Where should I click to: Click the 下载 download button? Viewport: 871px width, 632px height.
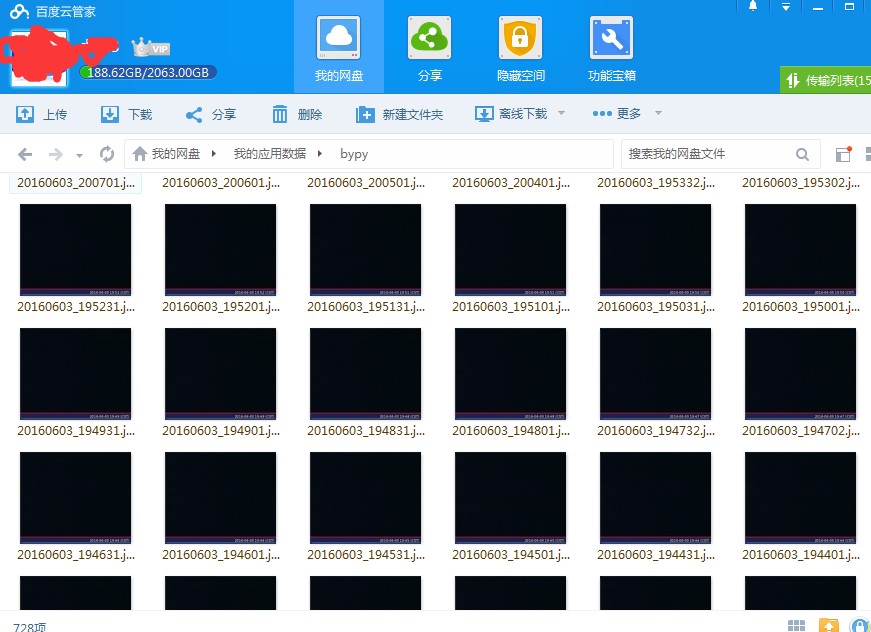[126, 114]
